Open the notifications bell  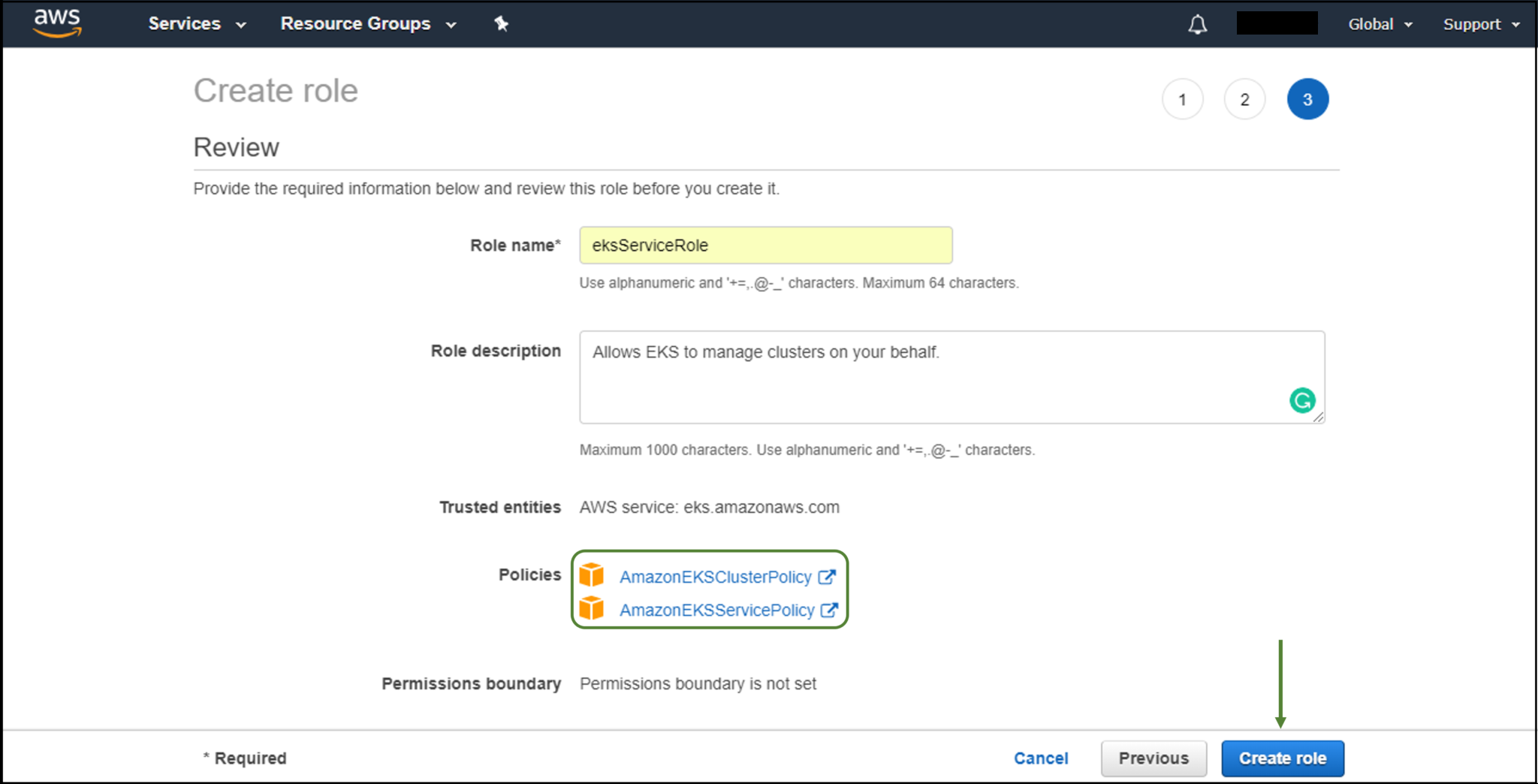(1197, 24)
